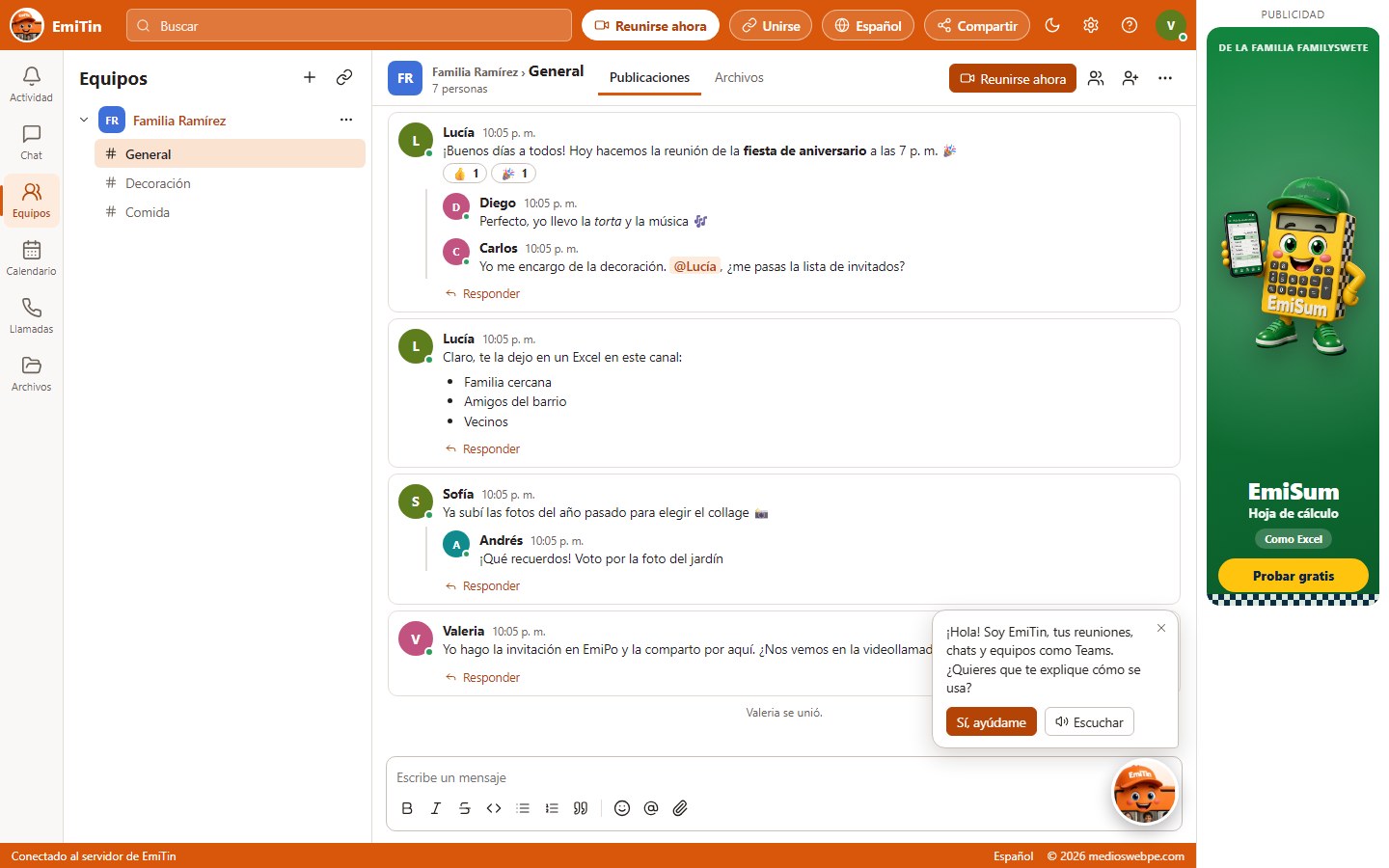Click the Sí, ayúdame button
1389x868 pixels.
[992, 722]
